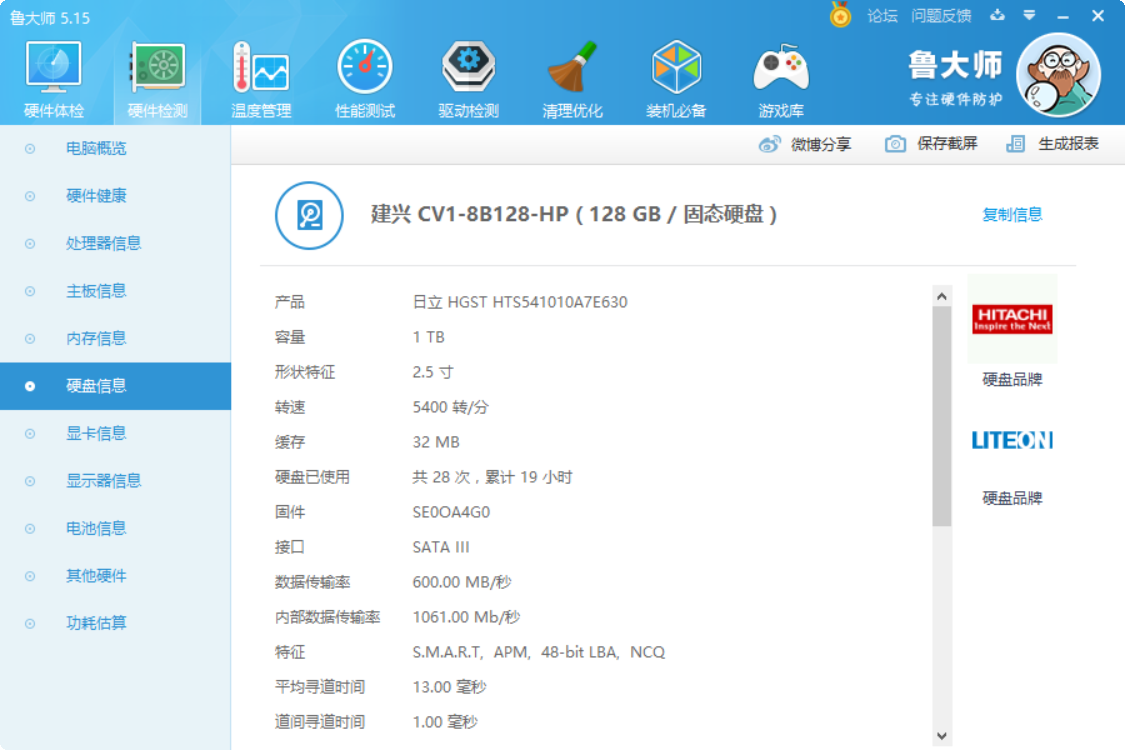Click the vertical scrollbar thumb
Viewport: 1125px width, 750px height.
coord(942,416)
